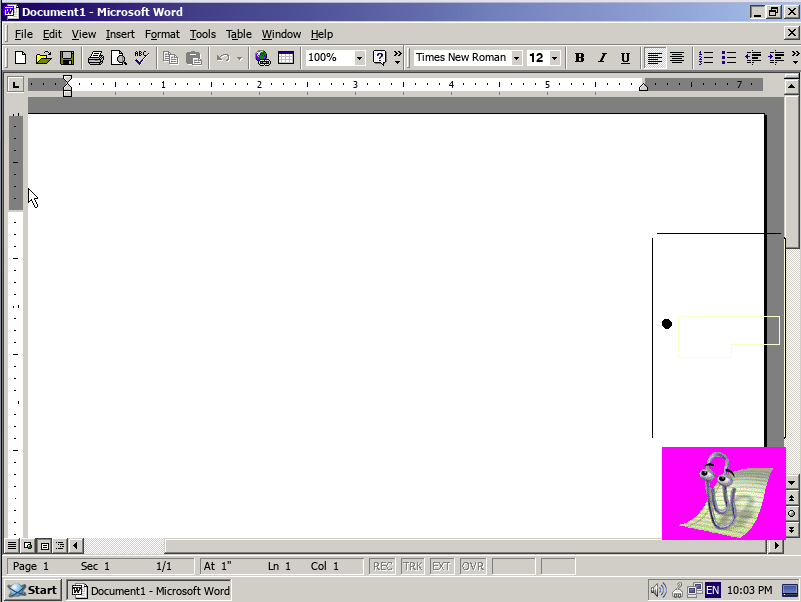Expand the 100% zoom dropdown
Viewport: 801px width, 602px height.
(x=360, y=58)
